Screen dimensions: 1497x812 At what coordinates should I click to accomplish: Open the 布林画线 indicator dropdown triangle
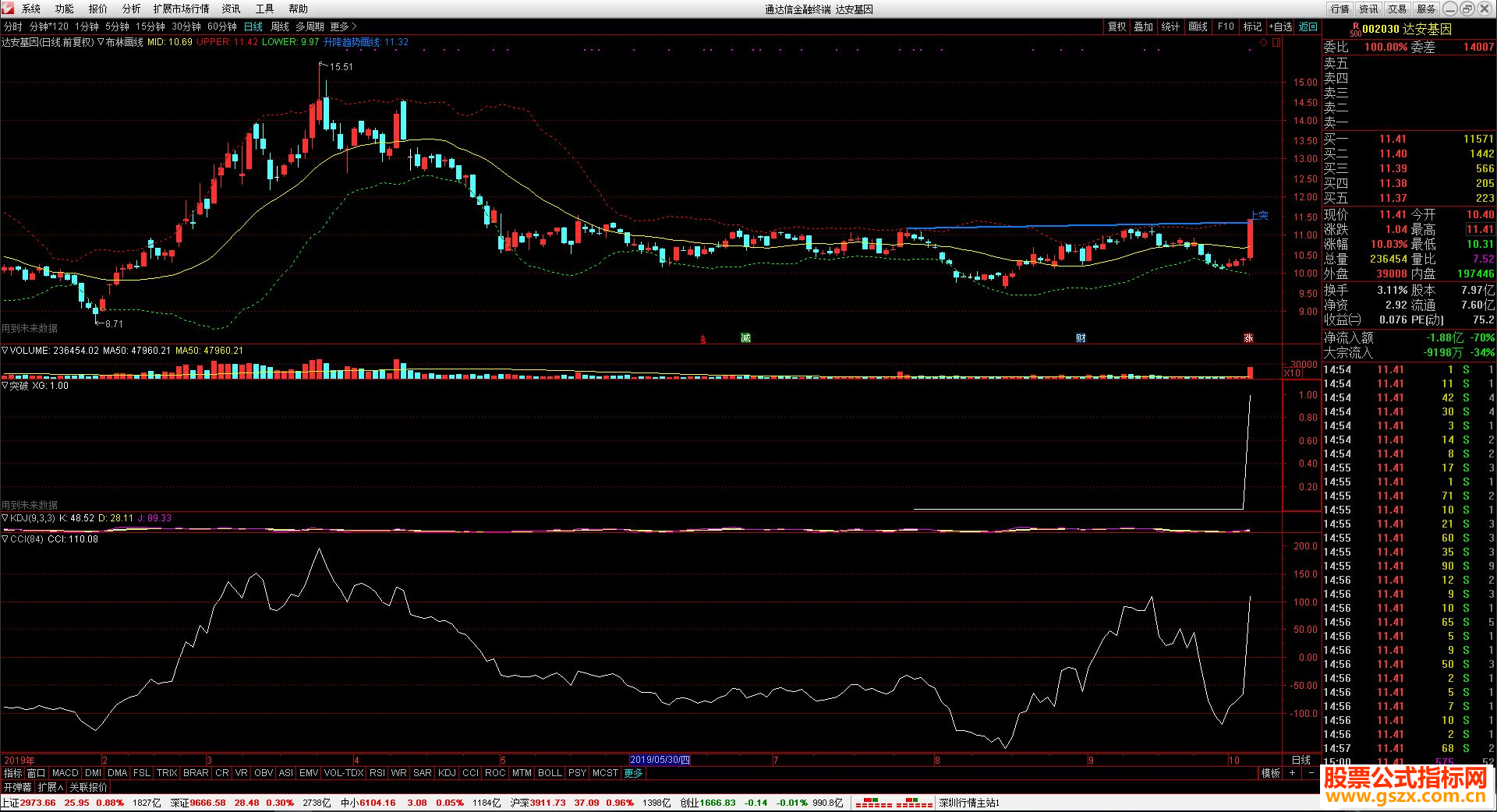pos(101,42)
